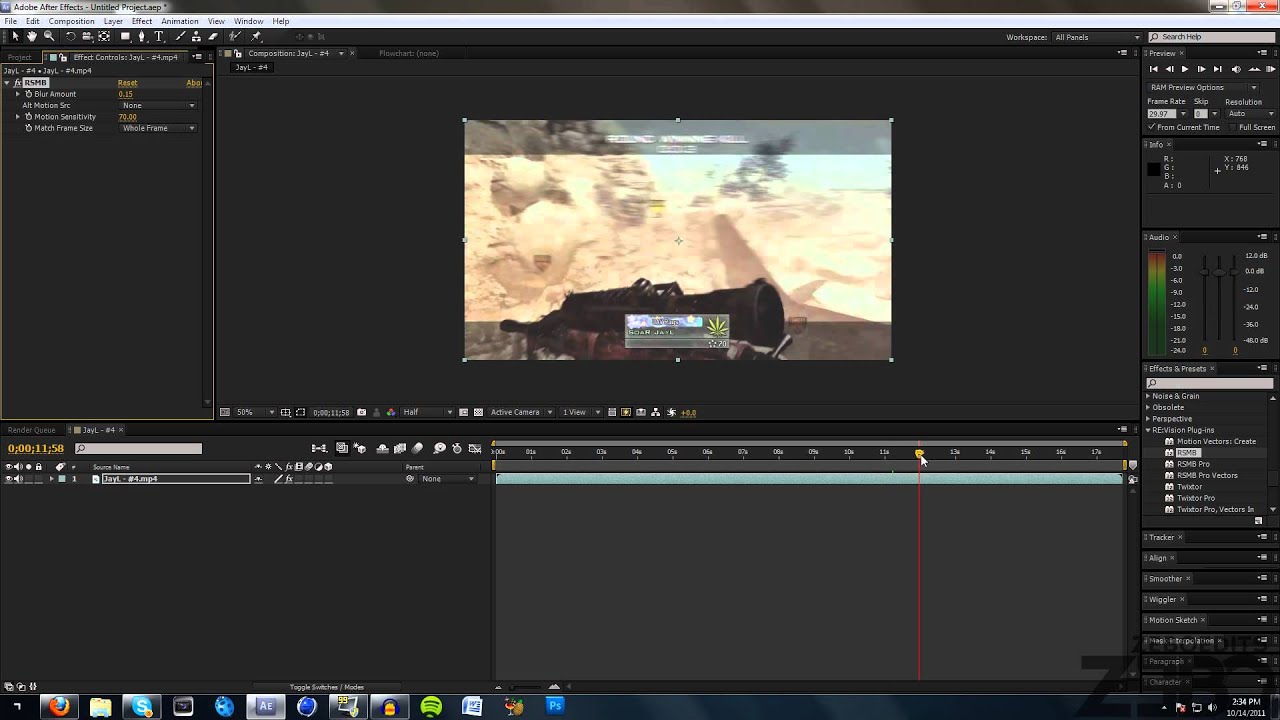Select the Twixtor effect in presets list
Screen dimensions: 1280x720
click(x=1189, y=487)
